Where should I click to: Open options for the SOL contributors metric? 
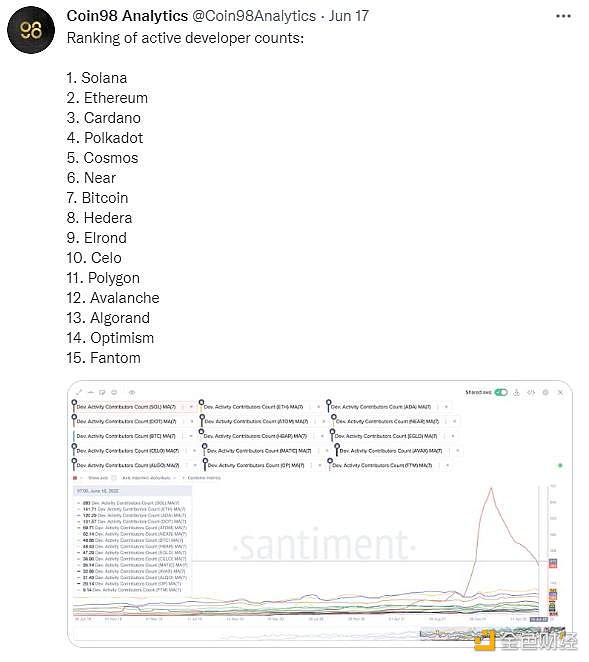(184, 407)
